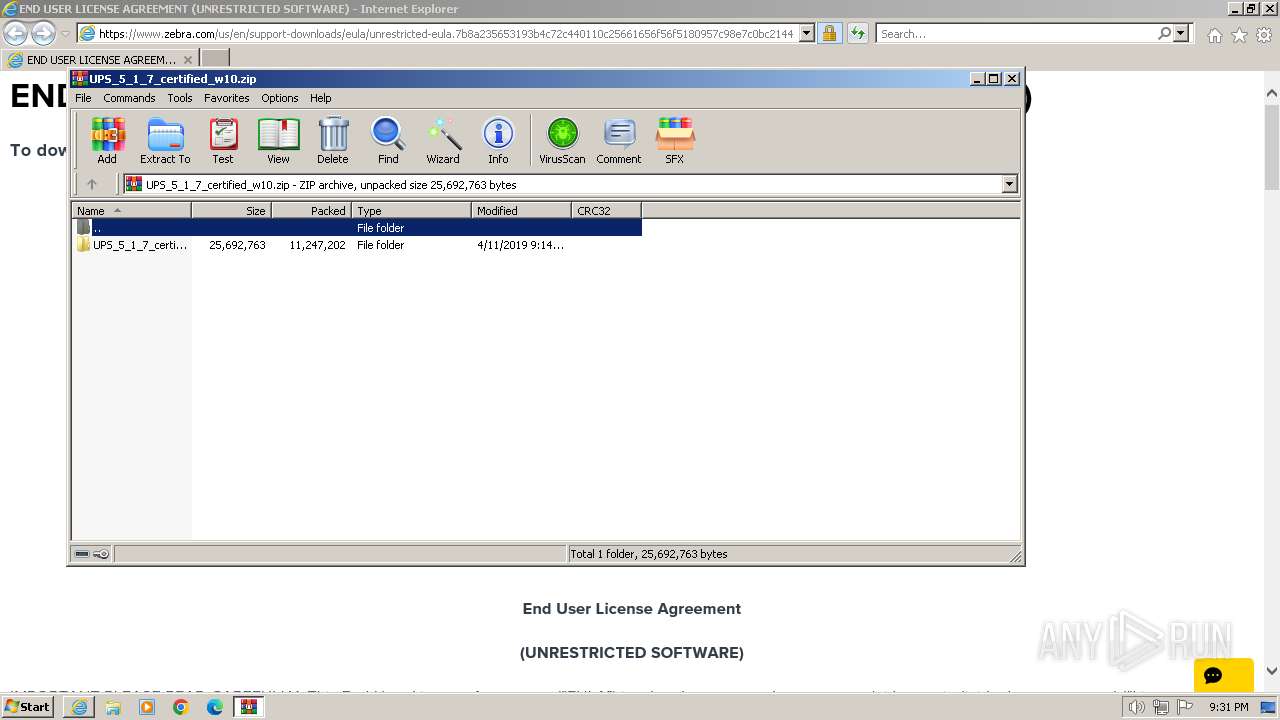Select the END USER LICENSE AGREEMENT tab

pyautogui.click(x=100, y=59)
